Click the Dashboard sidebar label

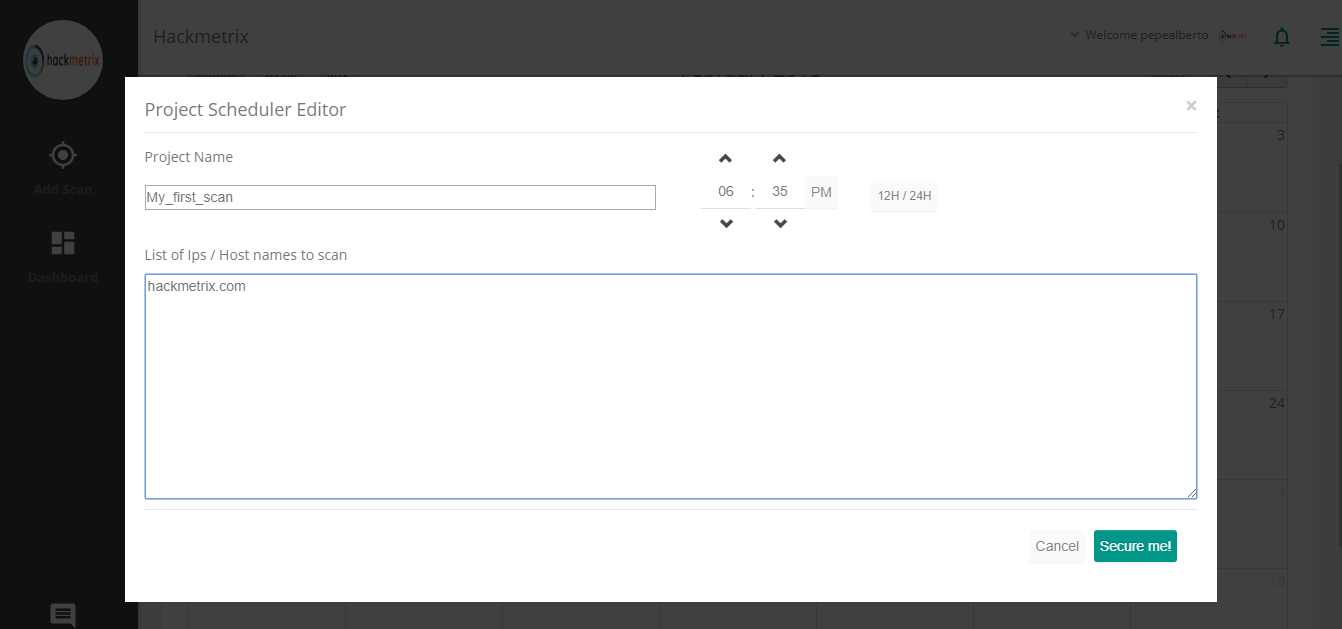63,277
